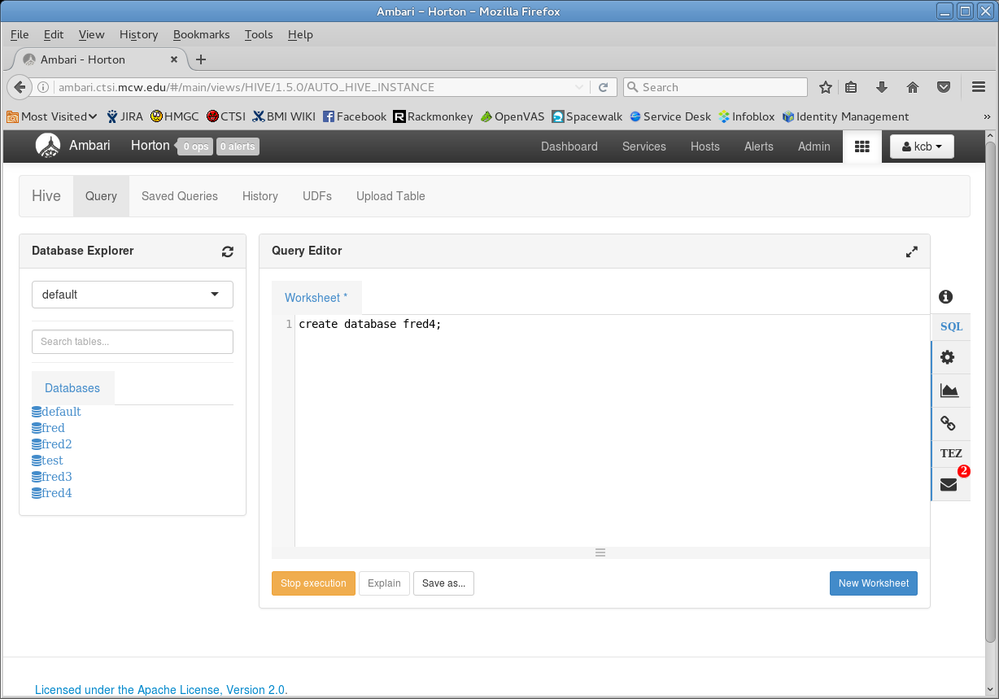Click the Stop execution button
999x699 pixels.
(x=313, y=583)
